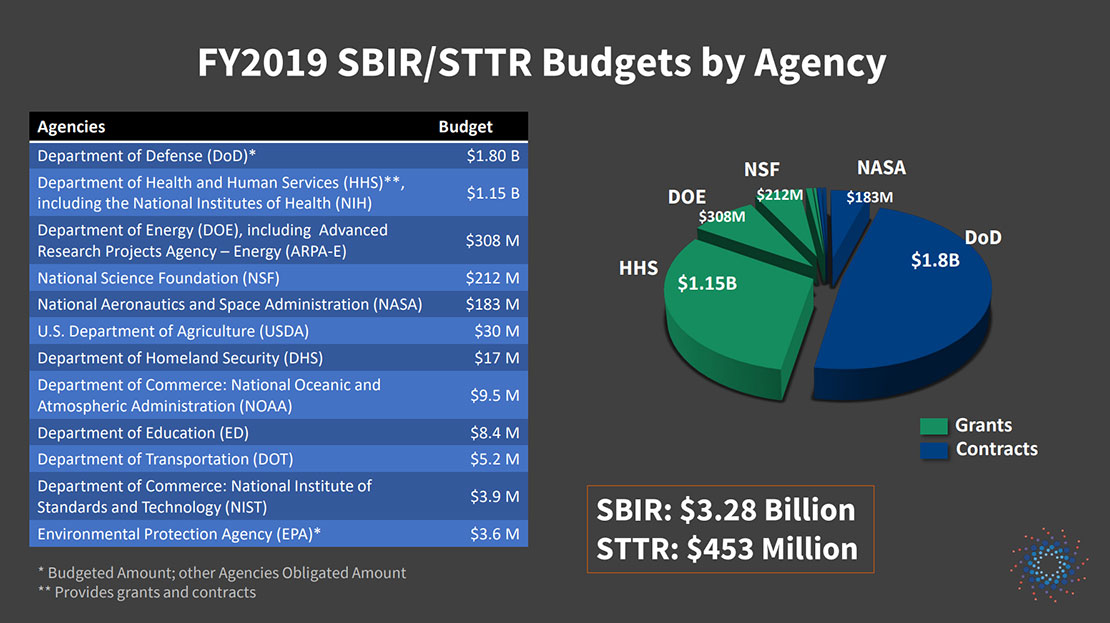This screenshot has width=1110, height=623.
Task: Click the green Grants legend swatch
Action: 934,425
